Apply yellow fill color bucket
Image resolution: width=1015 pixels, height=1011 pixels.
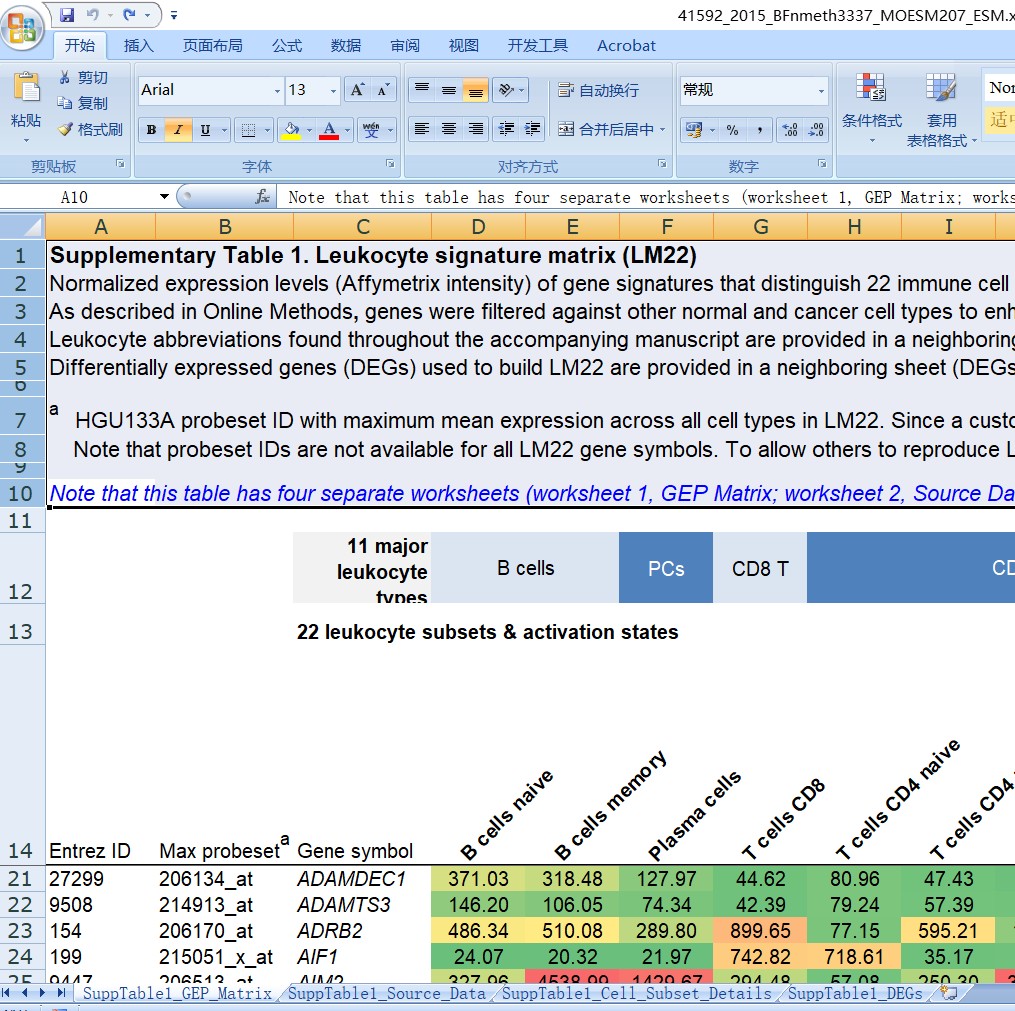pos(292,129)
